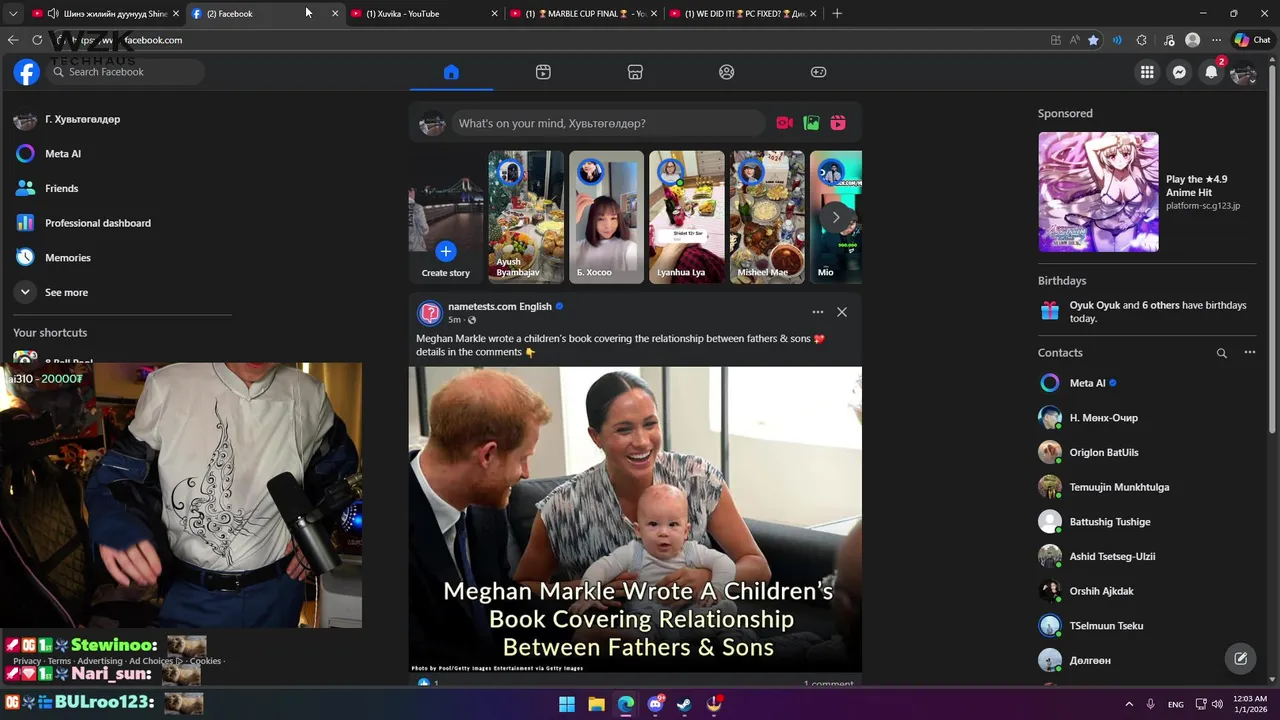Open Windows Start menu
1280x720 pixels.
point(567,704)
